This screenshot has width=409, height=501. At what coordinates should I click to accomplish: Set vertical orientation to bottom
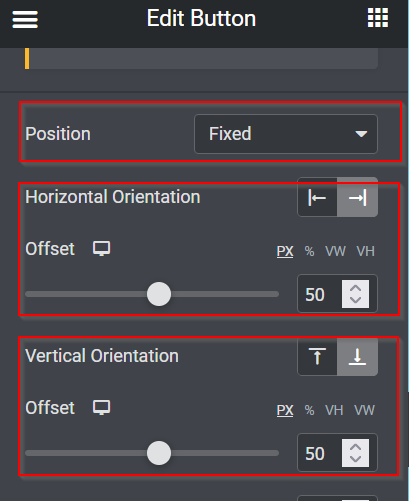357,356
